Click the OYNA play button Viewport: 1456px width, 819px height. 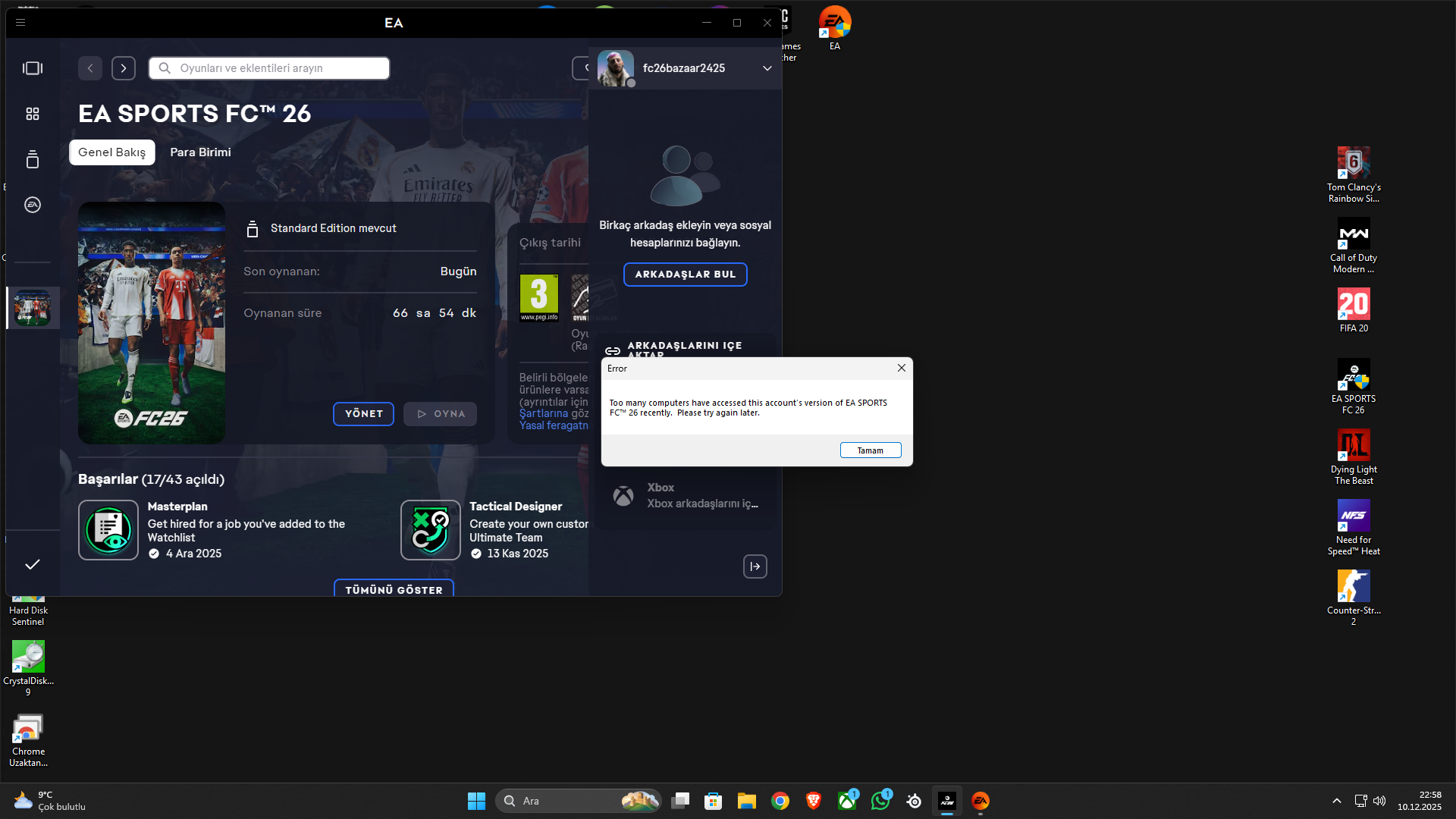(440, 414)
